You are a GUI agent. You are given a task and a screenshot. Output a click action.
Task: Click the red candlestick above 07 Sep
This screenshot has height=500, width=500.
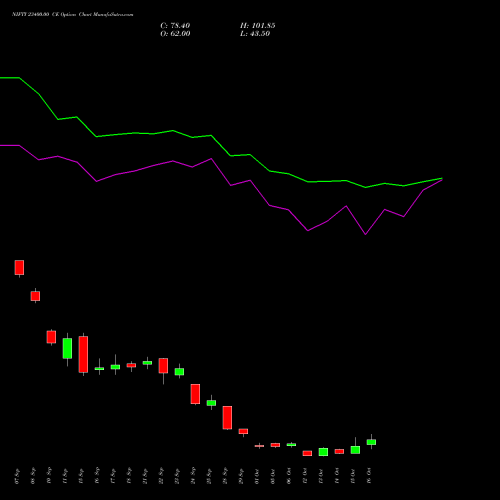coord(19,268)
